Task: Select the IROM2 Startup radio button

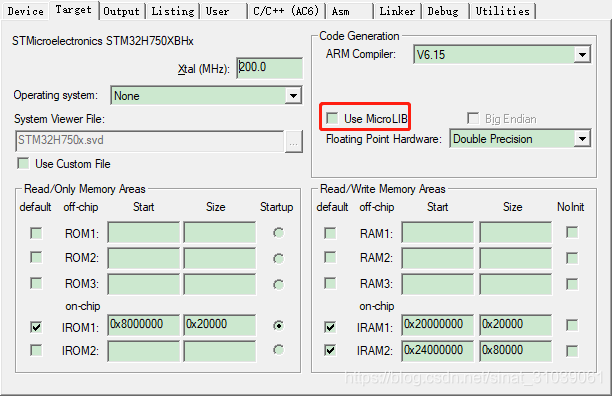Action: [279, 350]
